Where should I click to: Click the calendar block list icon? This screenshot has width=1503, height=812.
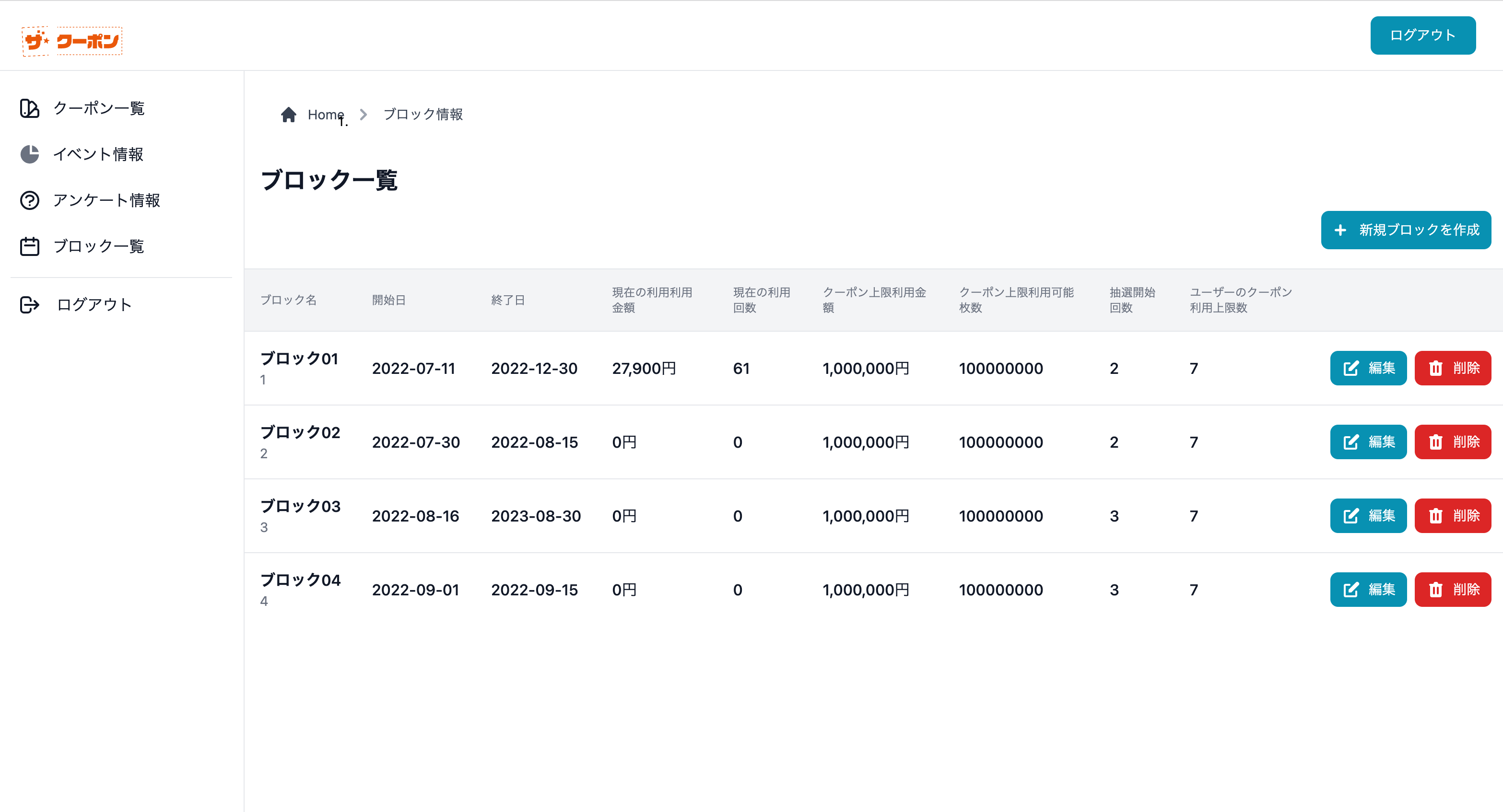[29, 247]
